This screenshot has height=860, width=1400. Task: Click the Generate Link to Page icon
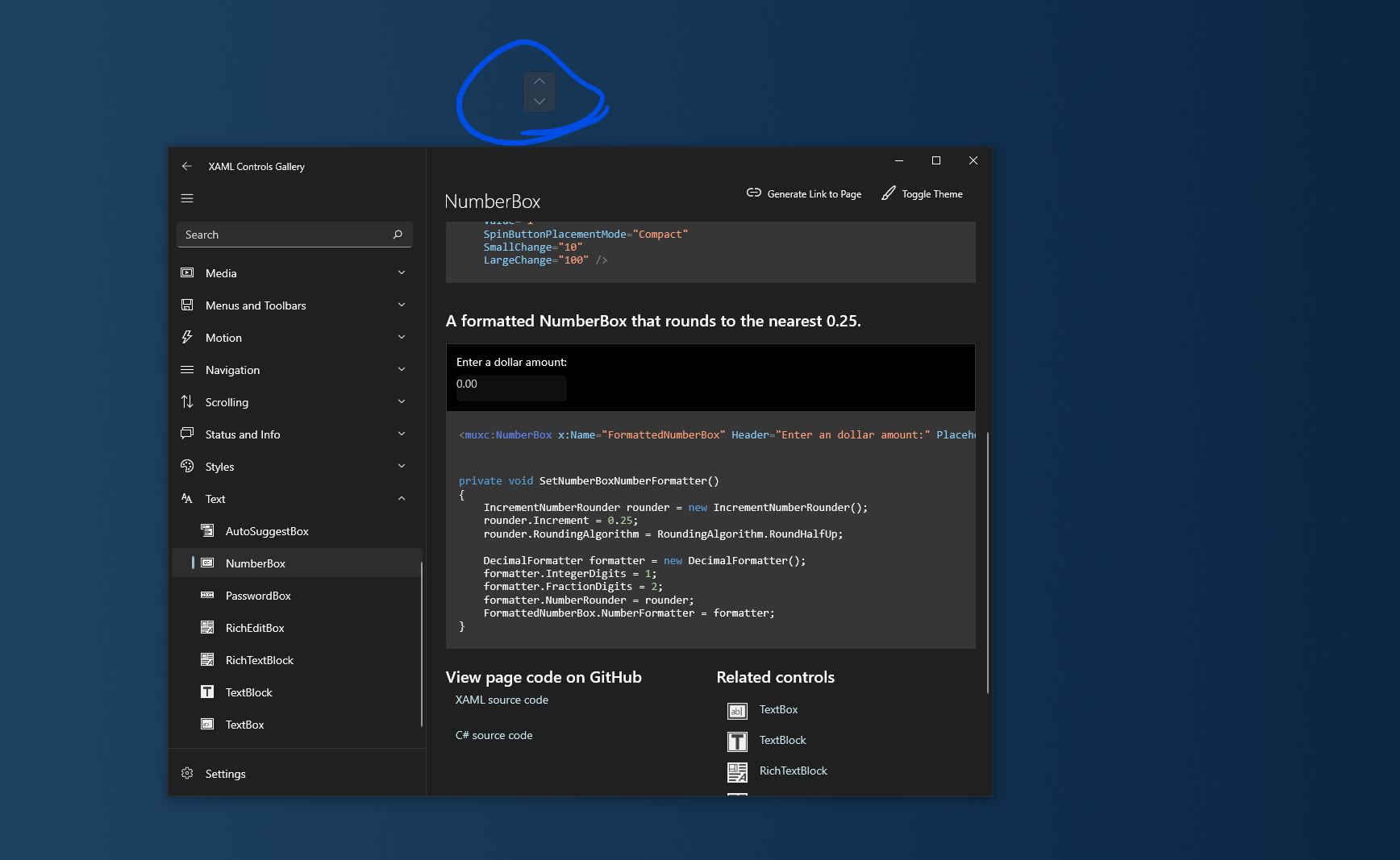[x=754, y=193]
